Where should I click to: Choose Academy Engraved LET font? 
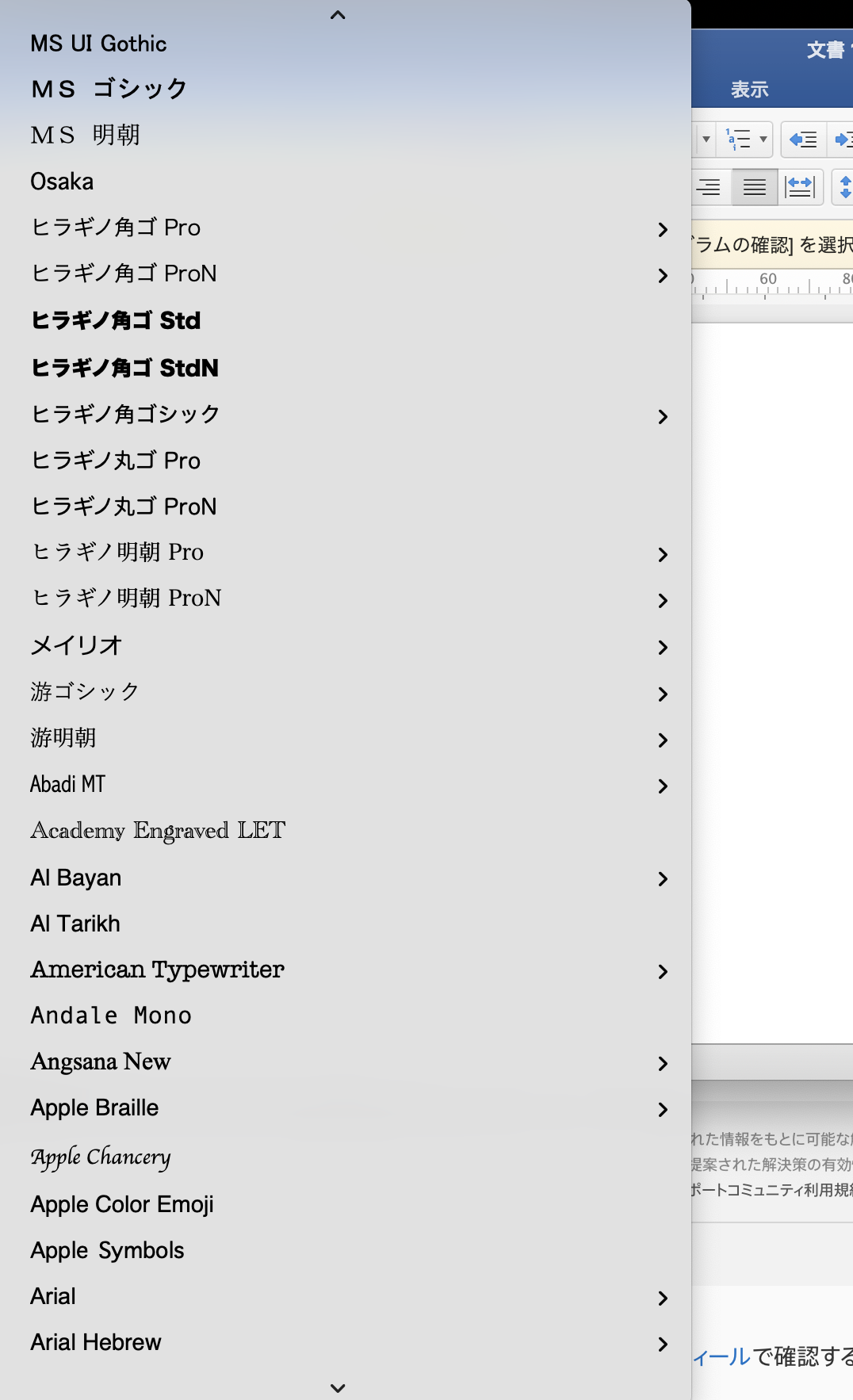(x=346, y=831)
